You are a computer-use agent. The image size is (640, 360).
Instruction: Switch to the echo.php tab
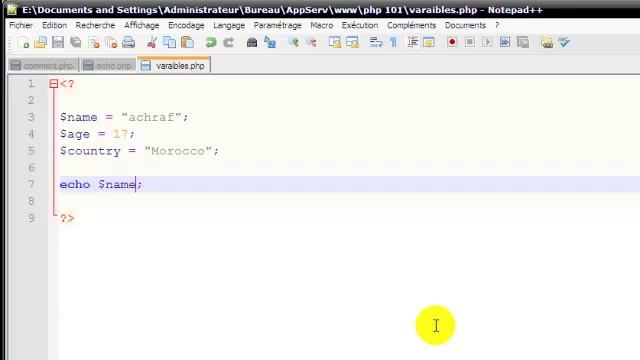tap(108, 65)
